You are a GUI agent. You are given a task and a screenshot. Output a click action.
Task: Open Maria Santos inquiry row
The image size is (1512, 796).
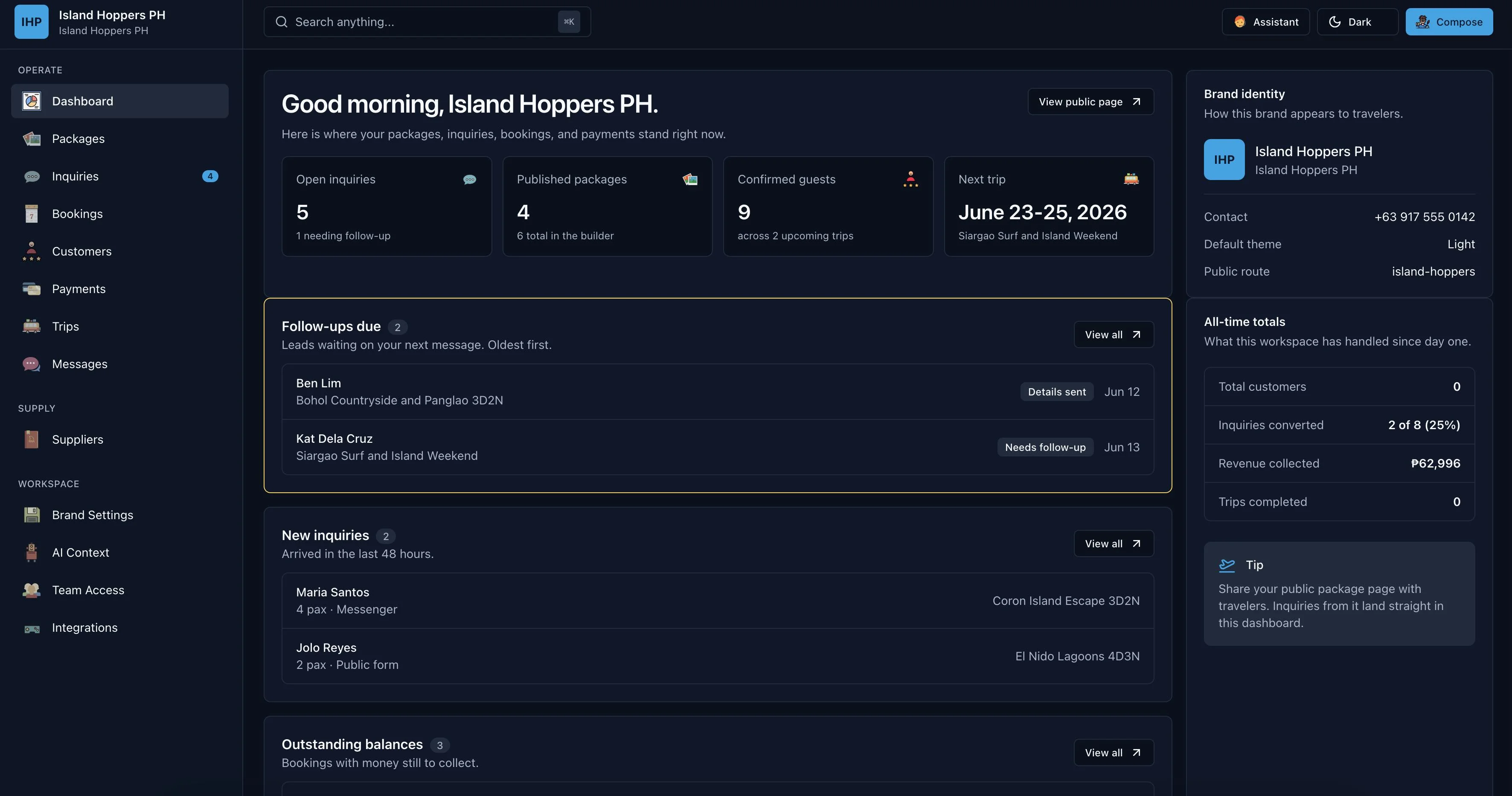(718, 601)
